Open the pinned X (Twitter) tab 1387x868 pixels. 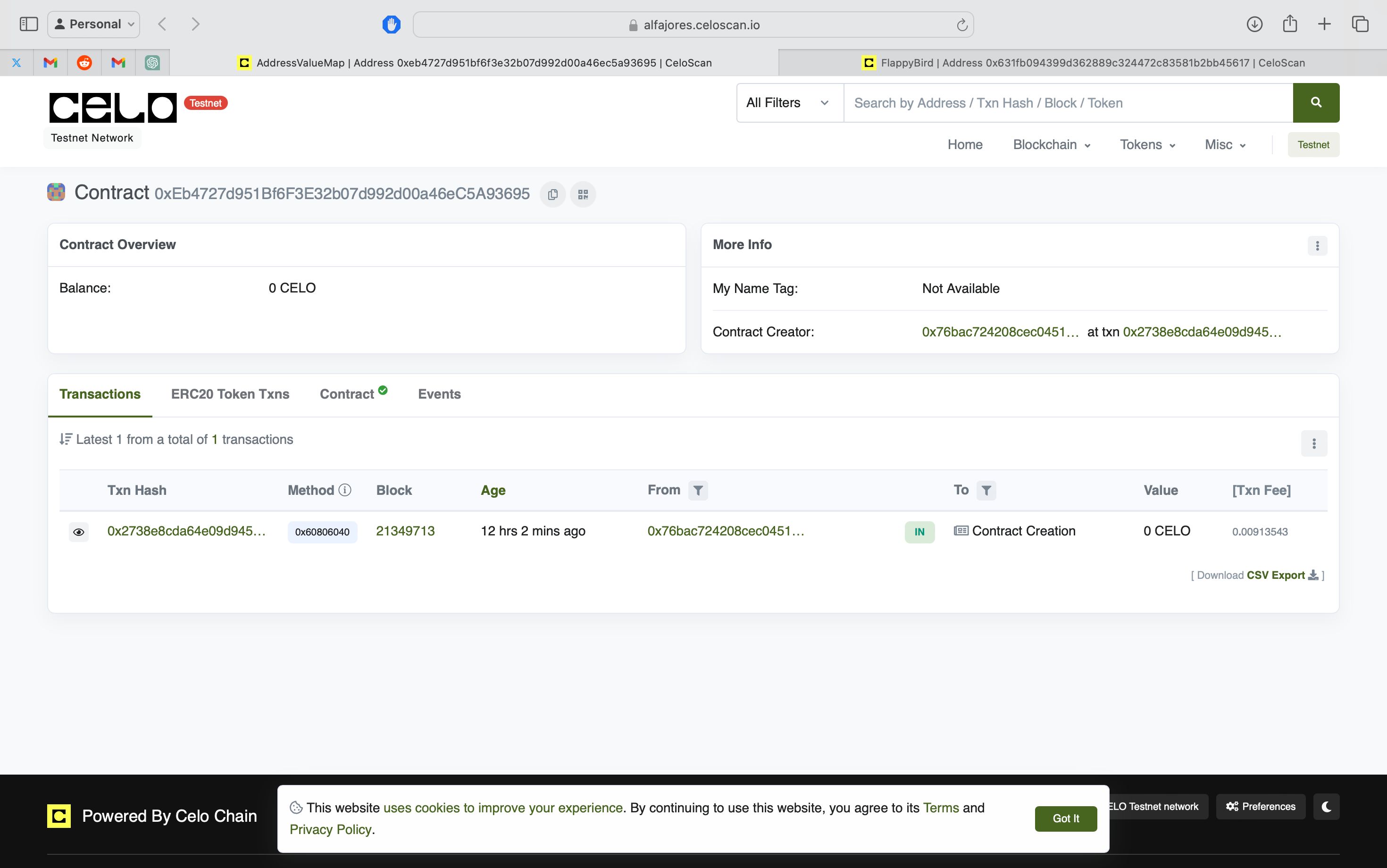[17, 63]
